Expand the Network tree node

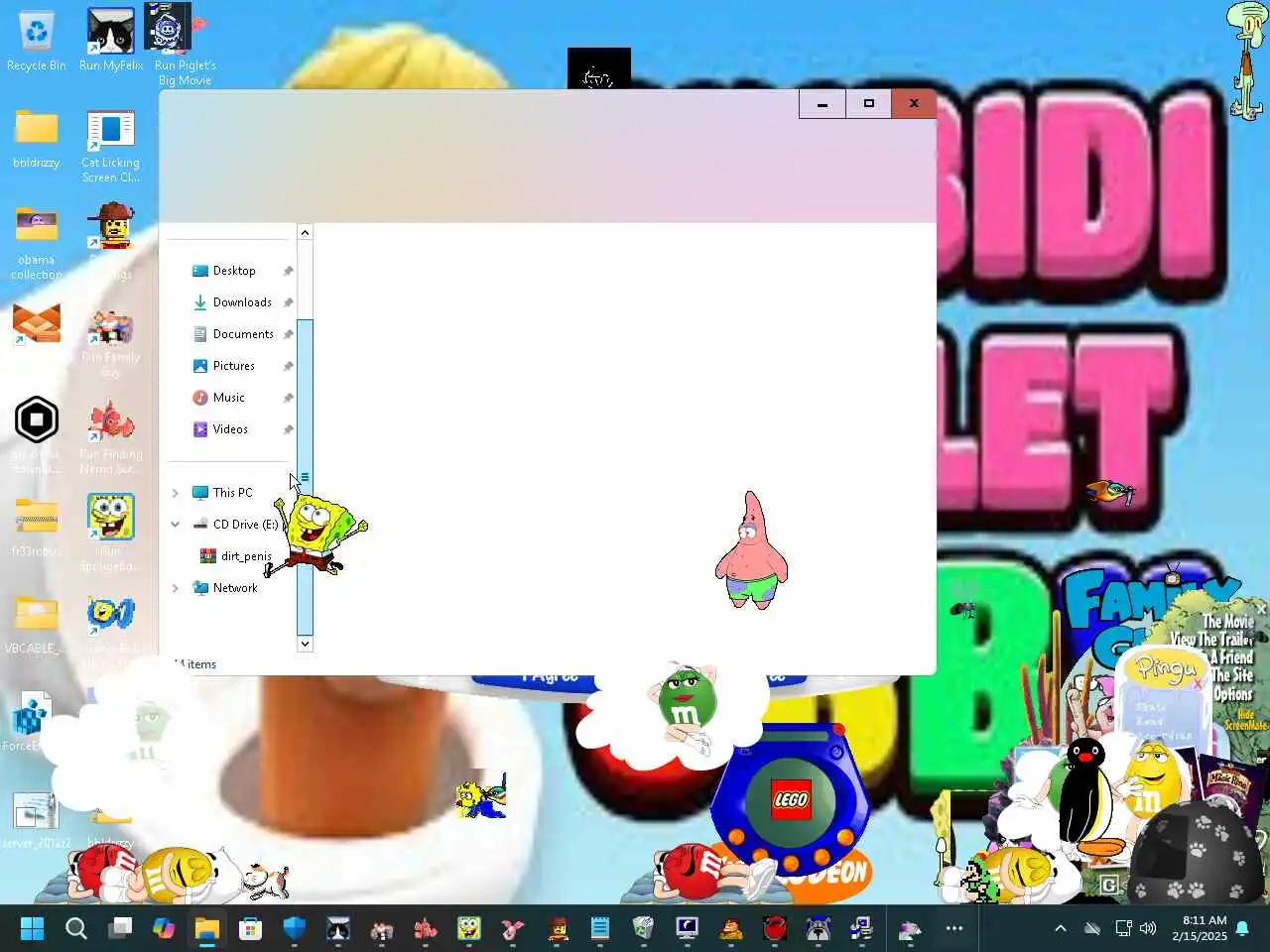176,588
